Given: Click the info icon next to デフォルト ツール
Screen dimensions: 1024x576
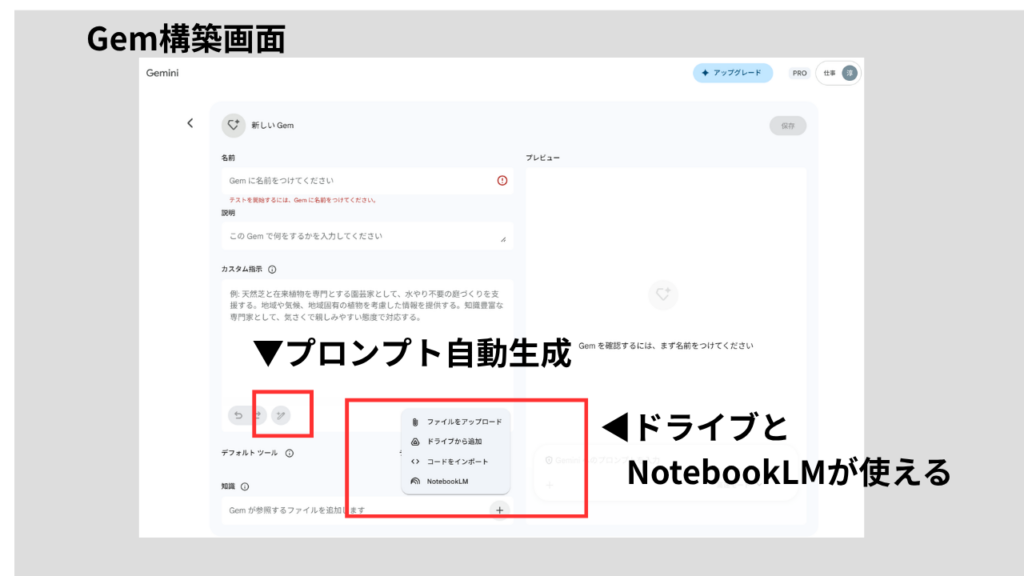Looking at the screenshot, I should point(289,453).
